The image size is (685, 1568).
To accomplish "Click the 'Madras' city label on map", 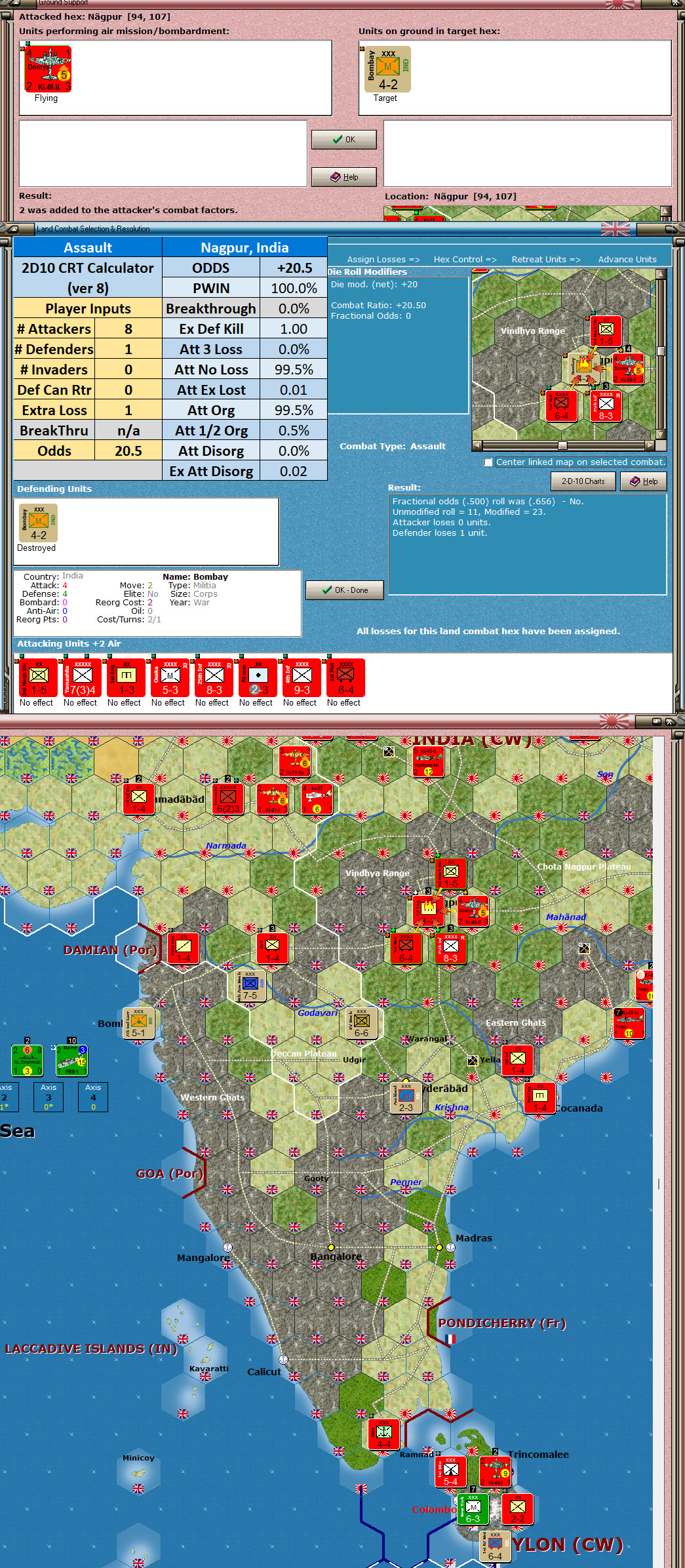I will 474,1238.
